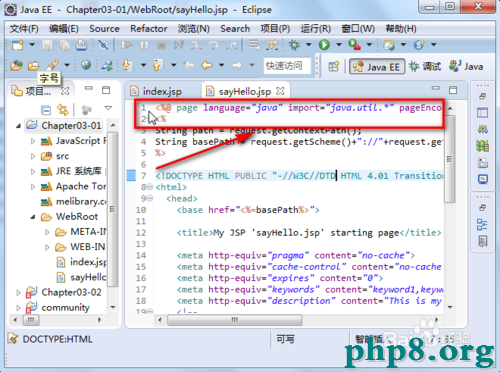The image size is (500, 372).
Task: Open the Search menu
Action: tap(235, 29)
